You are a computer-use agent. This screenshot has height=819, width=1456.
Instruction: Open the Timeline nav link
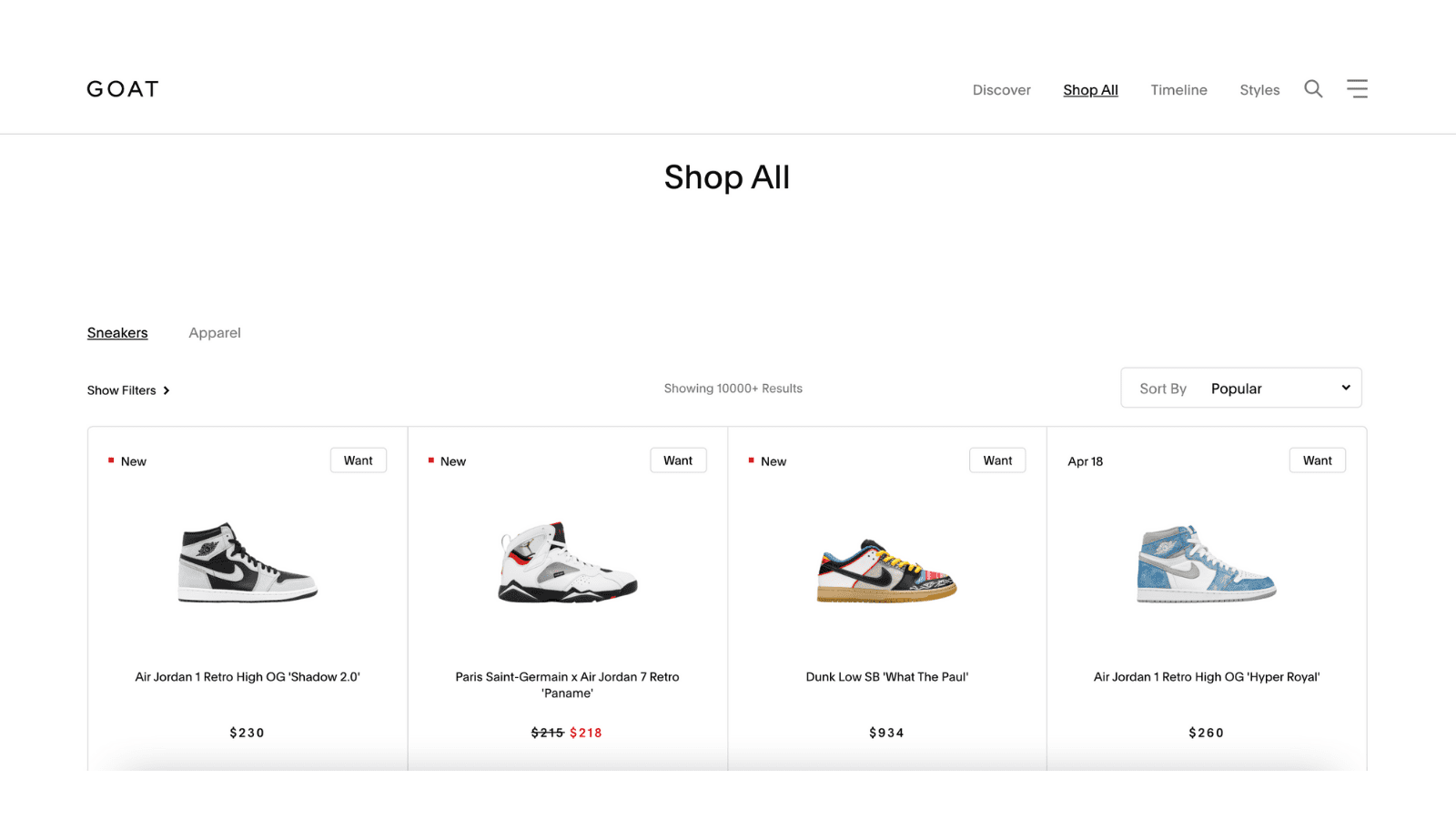[x=1178, y=90]
